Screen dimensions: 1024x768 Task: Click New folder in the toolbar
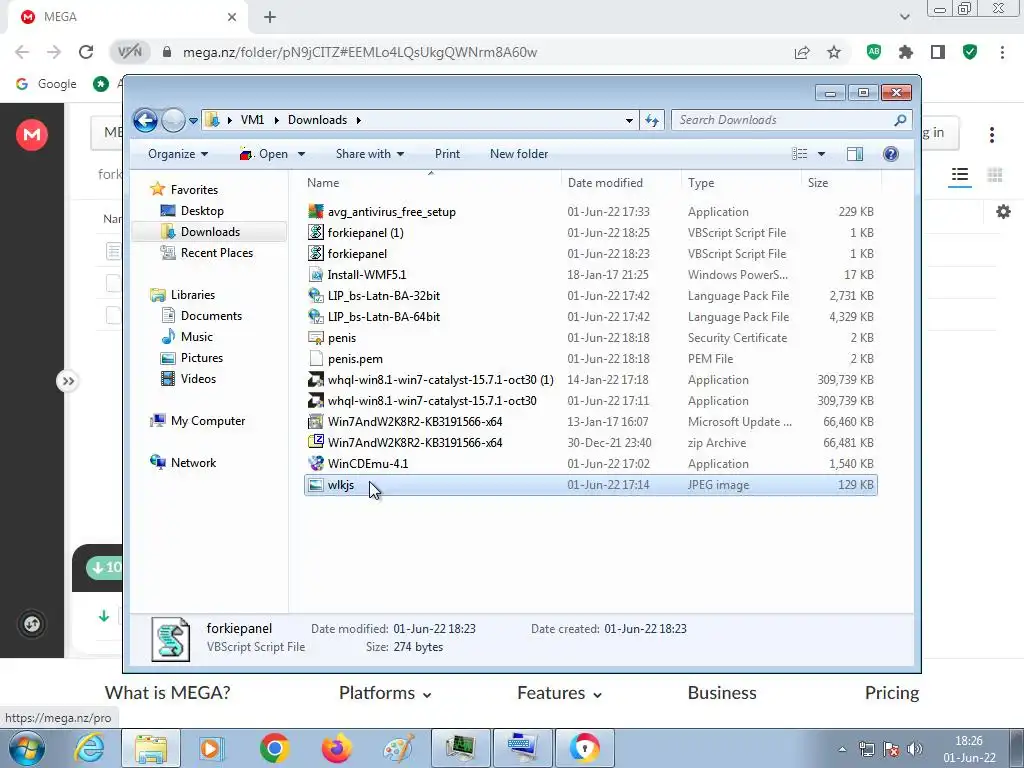coord(519,154)
